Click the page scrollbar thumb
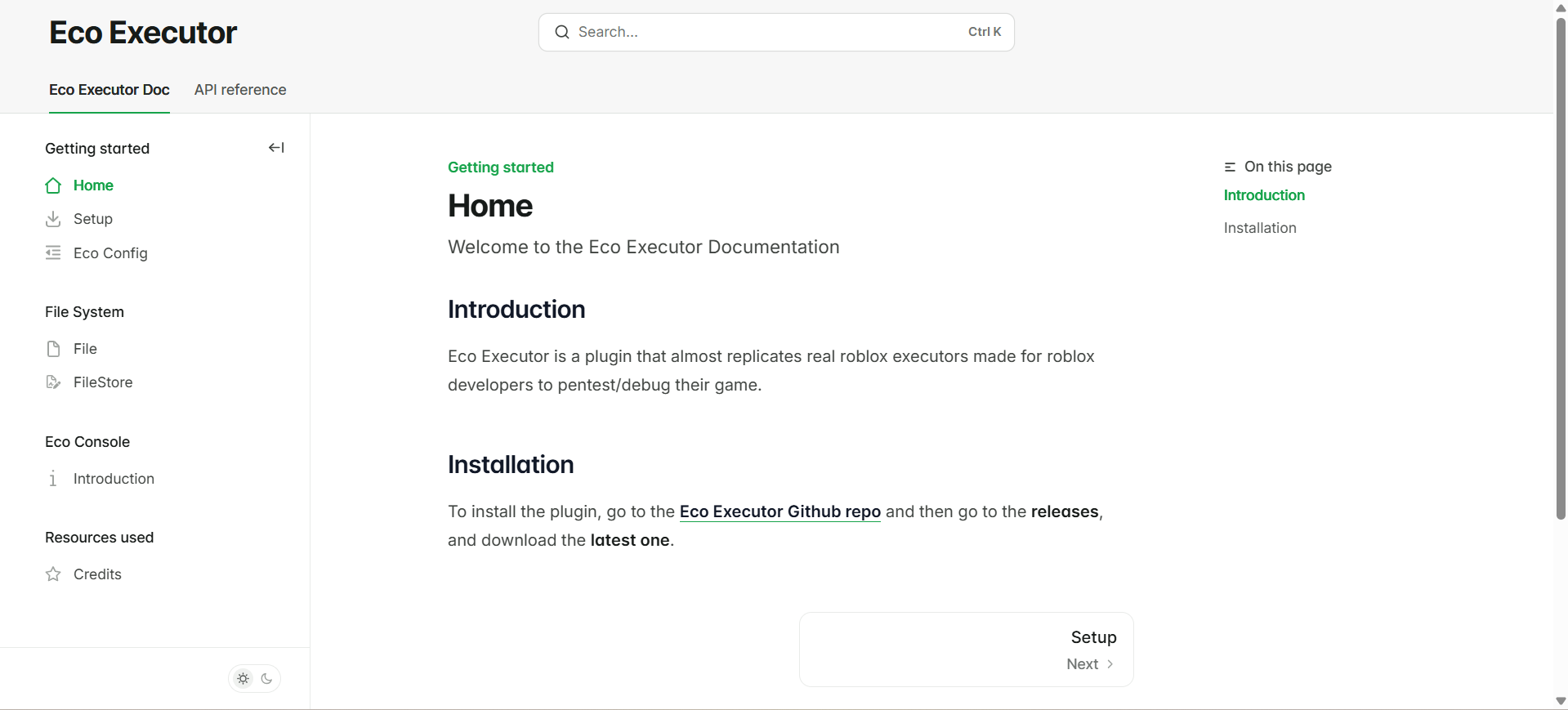 click(1561, 270)
